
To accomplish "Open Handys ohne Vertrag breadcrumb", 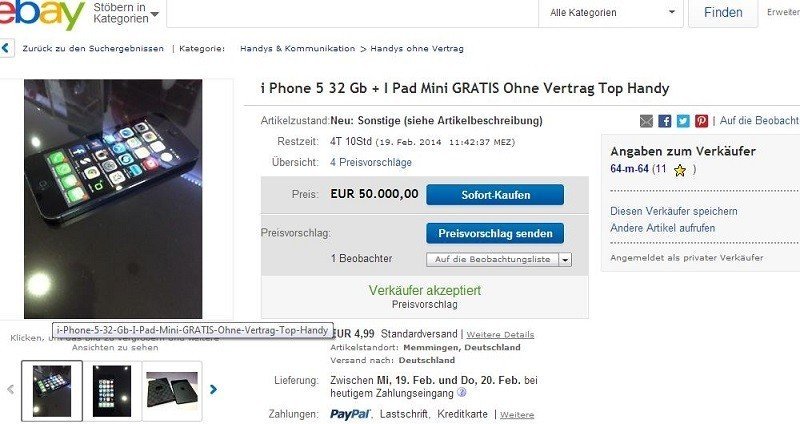I will tap(417, 48).
